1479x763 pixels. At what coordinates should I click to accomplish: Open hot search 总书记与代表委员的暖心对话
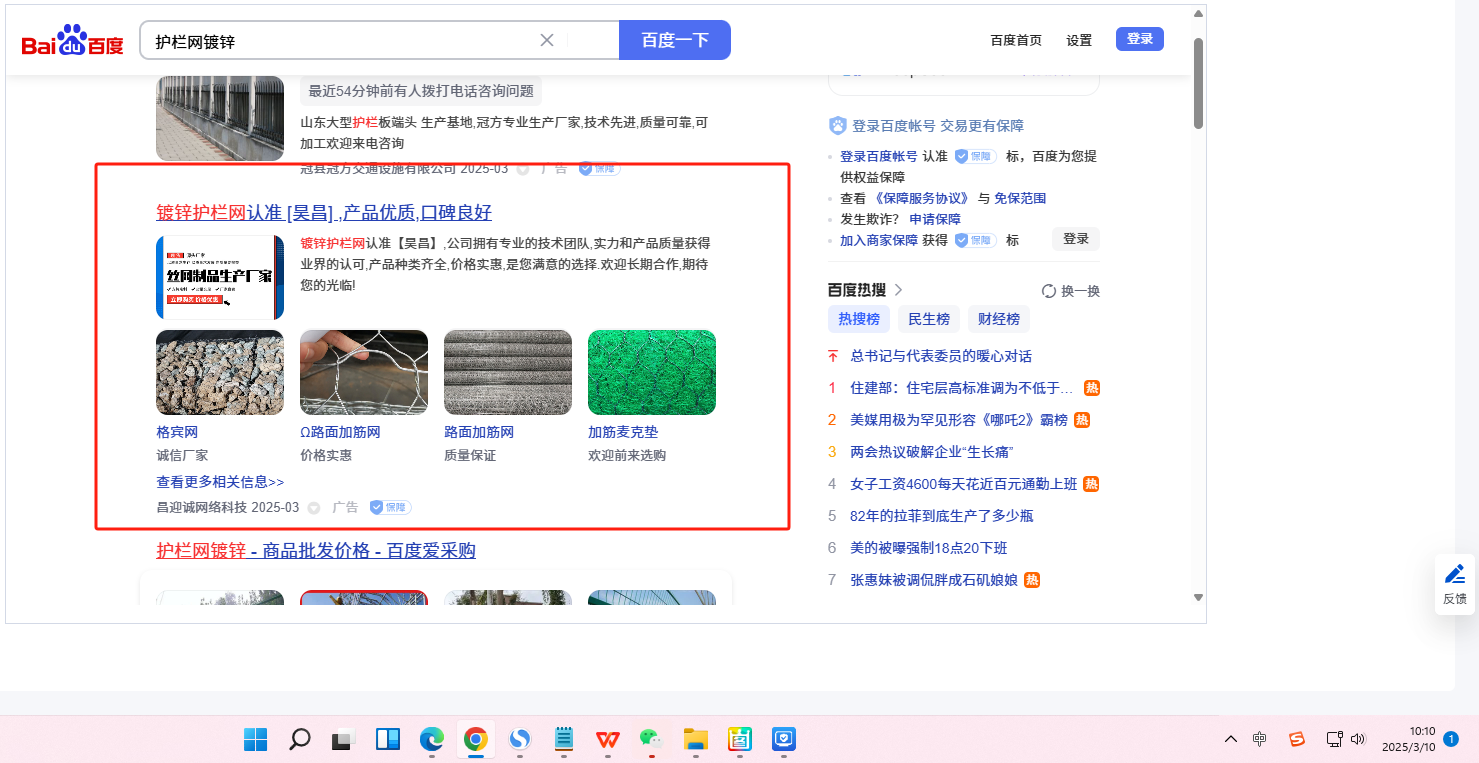pos(941,356)
